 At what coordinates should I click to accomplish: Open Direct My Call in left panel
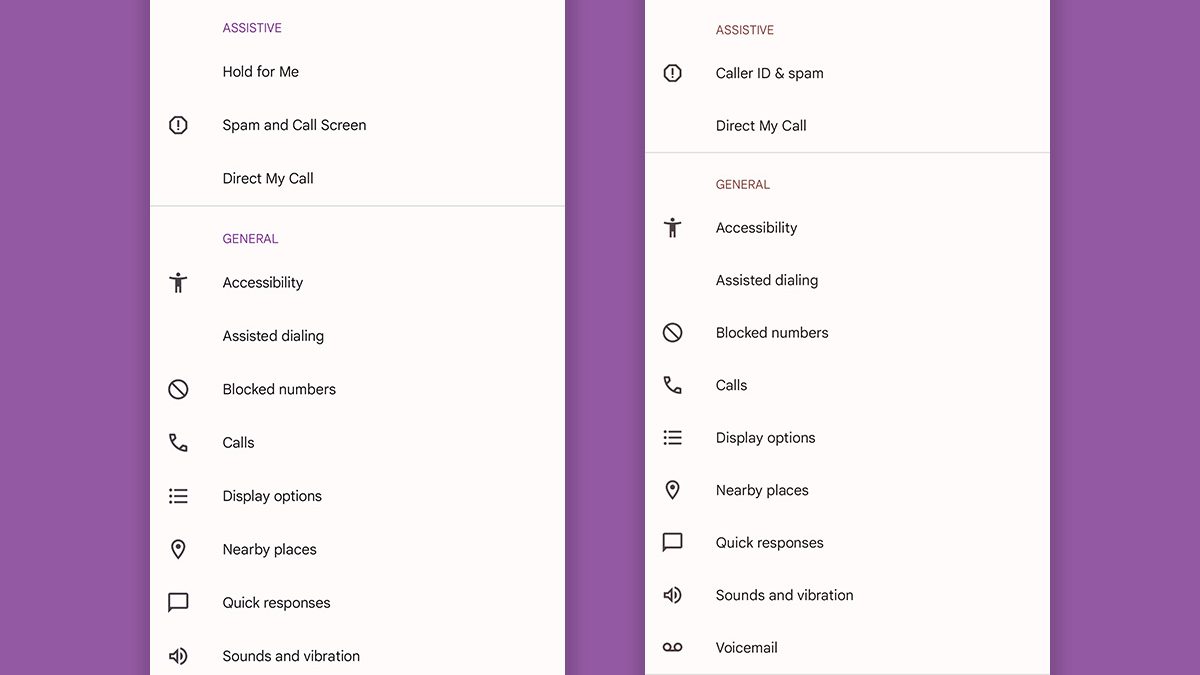pyautogui.click(x=268, y=179)
